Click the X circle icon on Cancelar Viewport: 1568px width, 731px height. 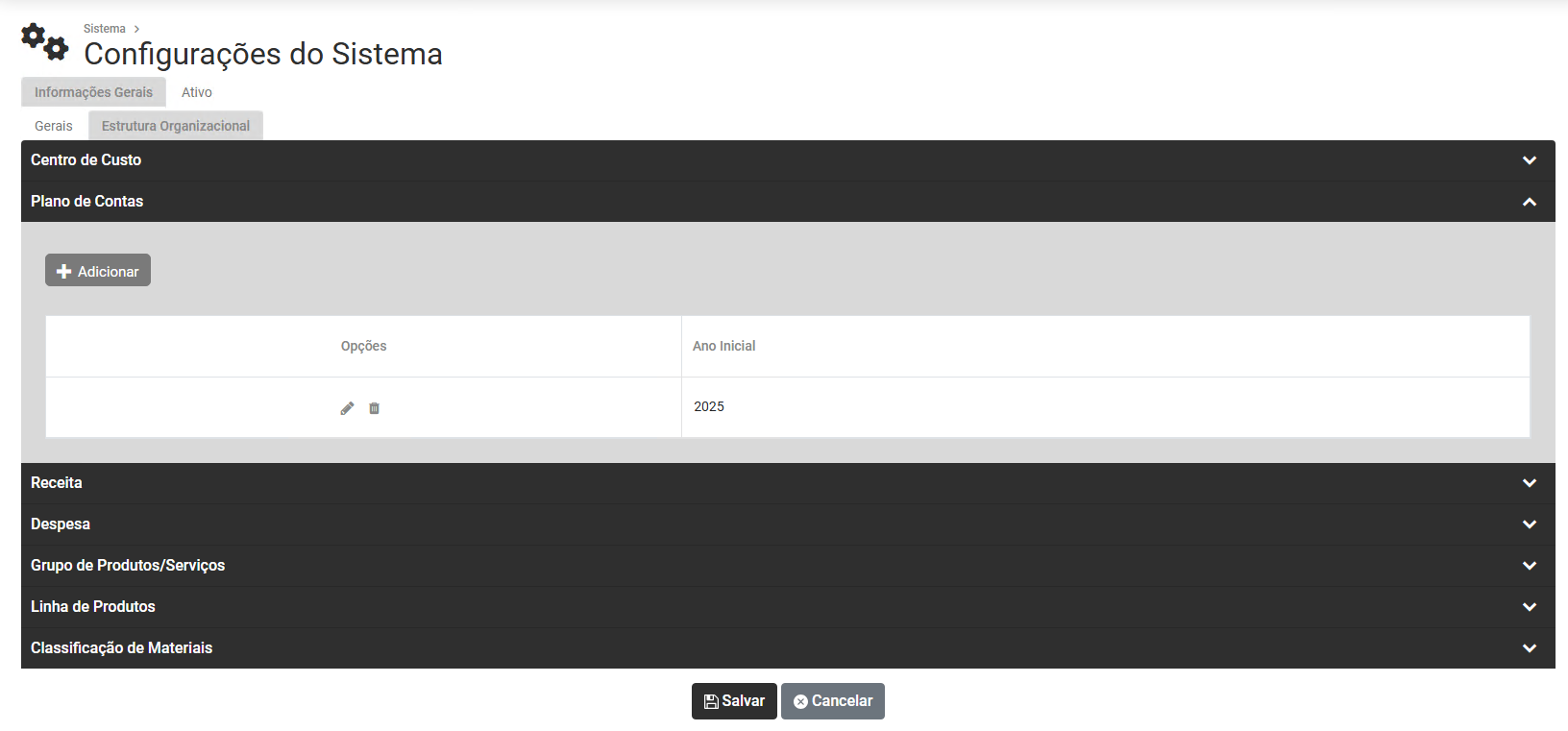click(800, 702)
